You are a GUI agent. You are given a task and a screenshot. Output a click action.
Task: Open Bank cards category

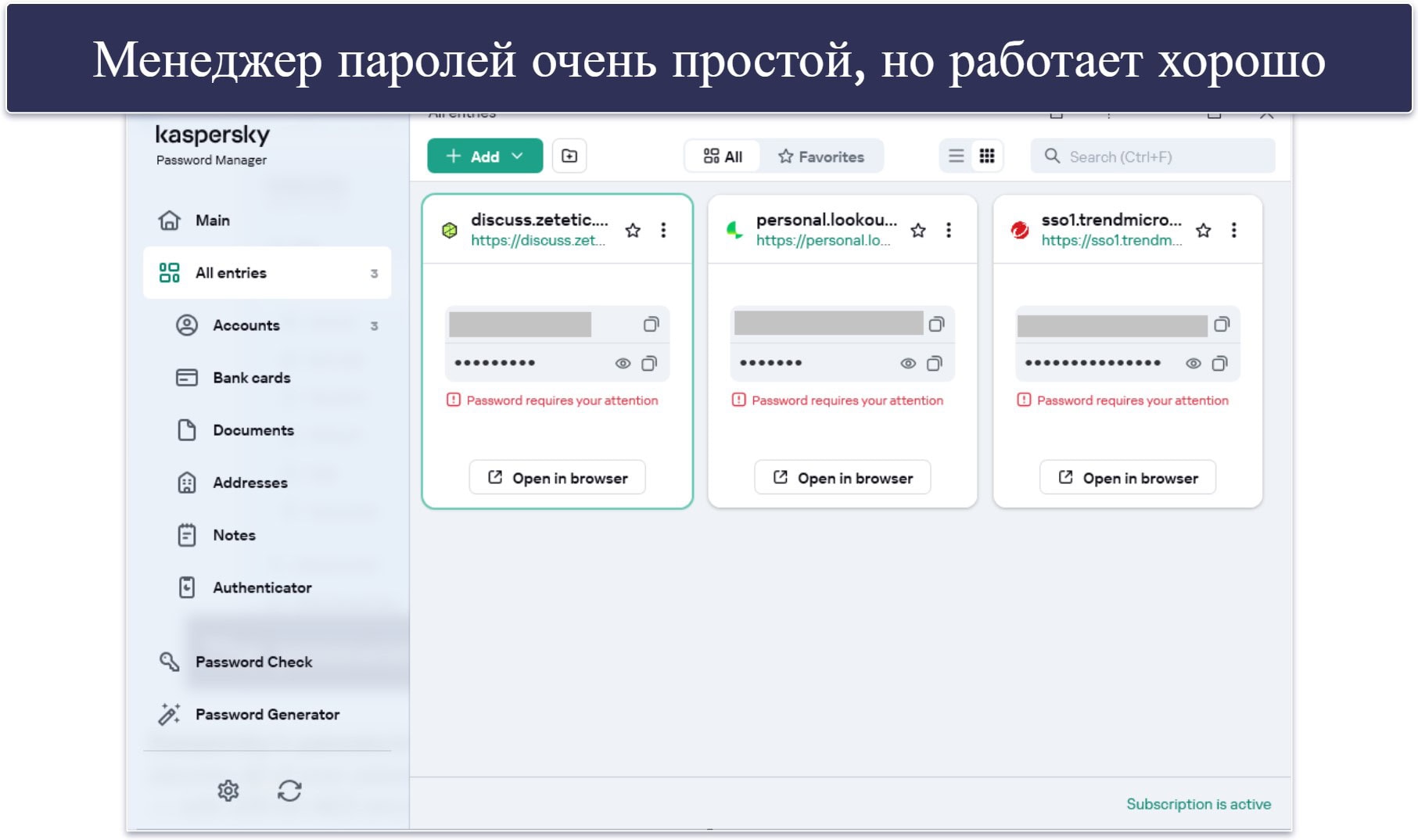(266, 378)
